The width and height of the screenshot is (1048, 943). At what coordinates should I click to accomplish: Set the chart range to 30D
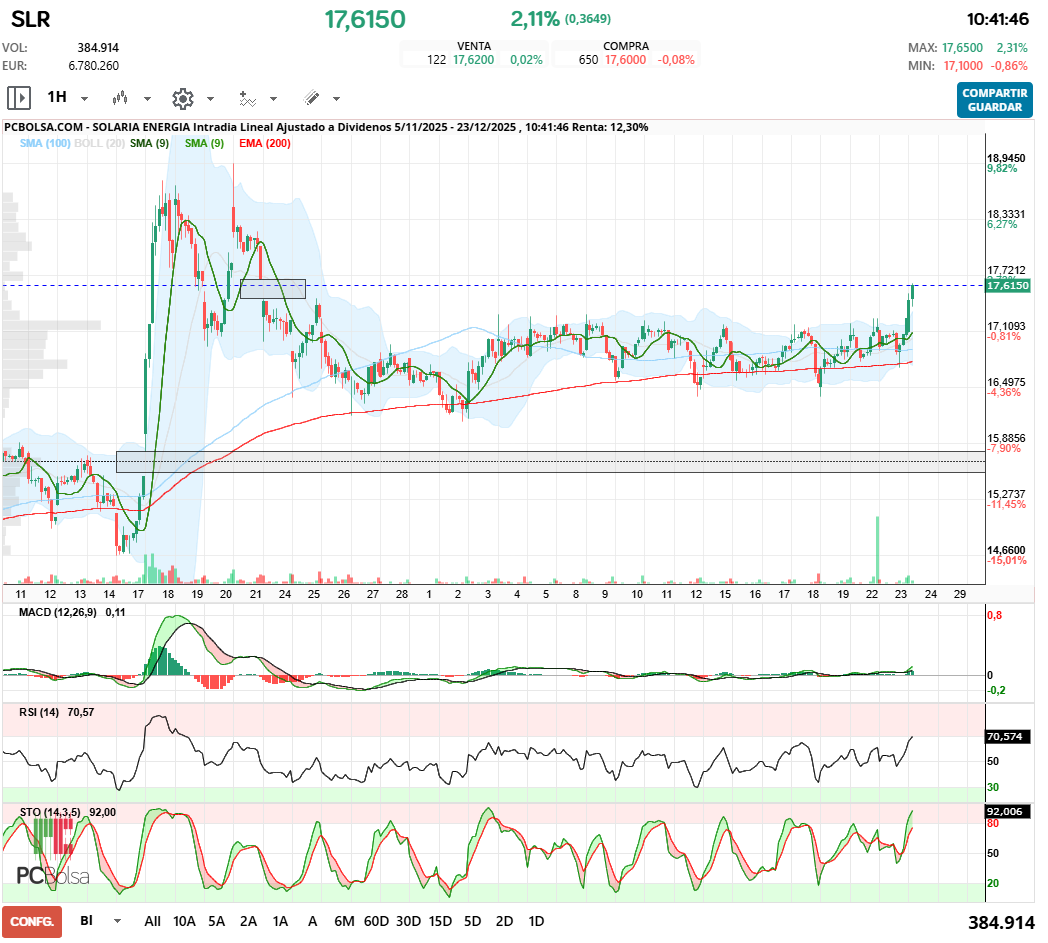[x=408, y=921]
